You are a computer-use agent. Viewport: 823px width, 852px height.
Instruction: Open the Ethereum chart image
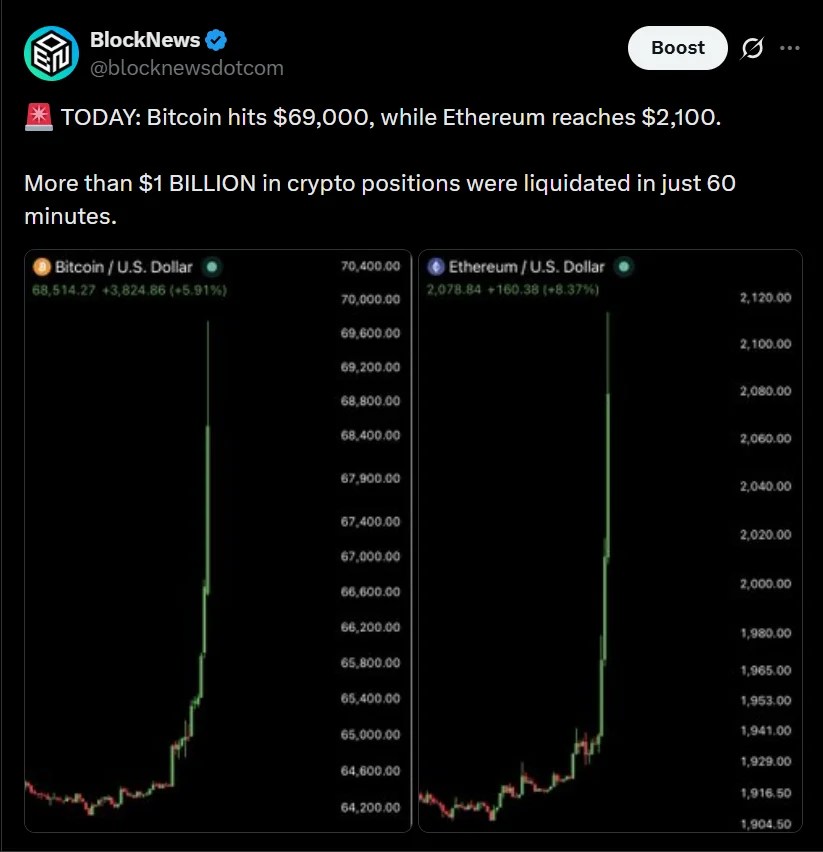coord(610,541)
